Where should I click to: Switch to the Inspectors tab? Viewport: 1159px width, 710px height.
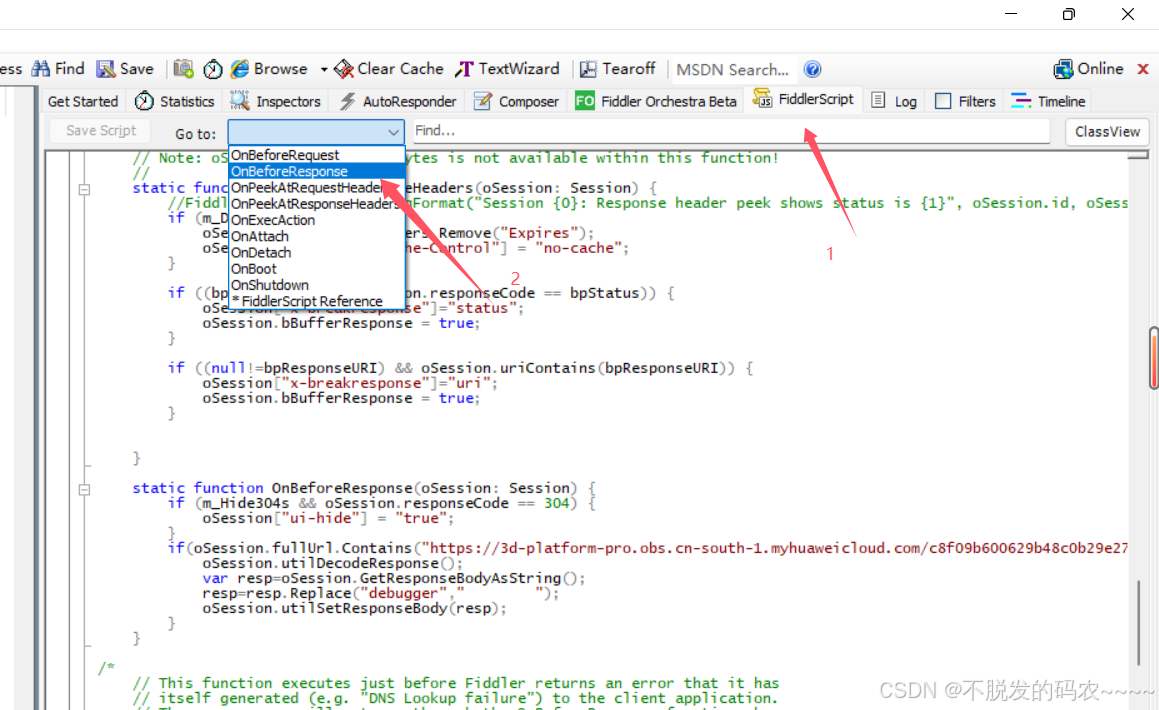[276, 101]
